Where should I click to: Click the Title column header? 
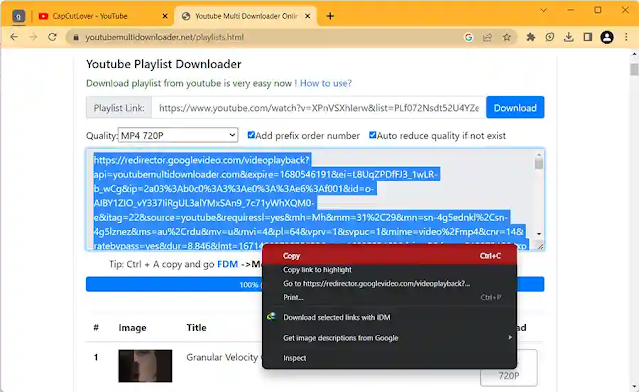tap(196, 328)
